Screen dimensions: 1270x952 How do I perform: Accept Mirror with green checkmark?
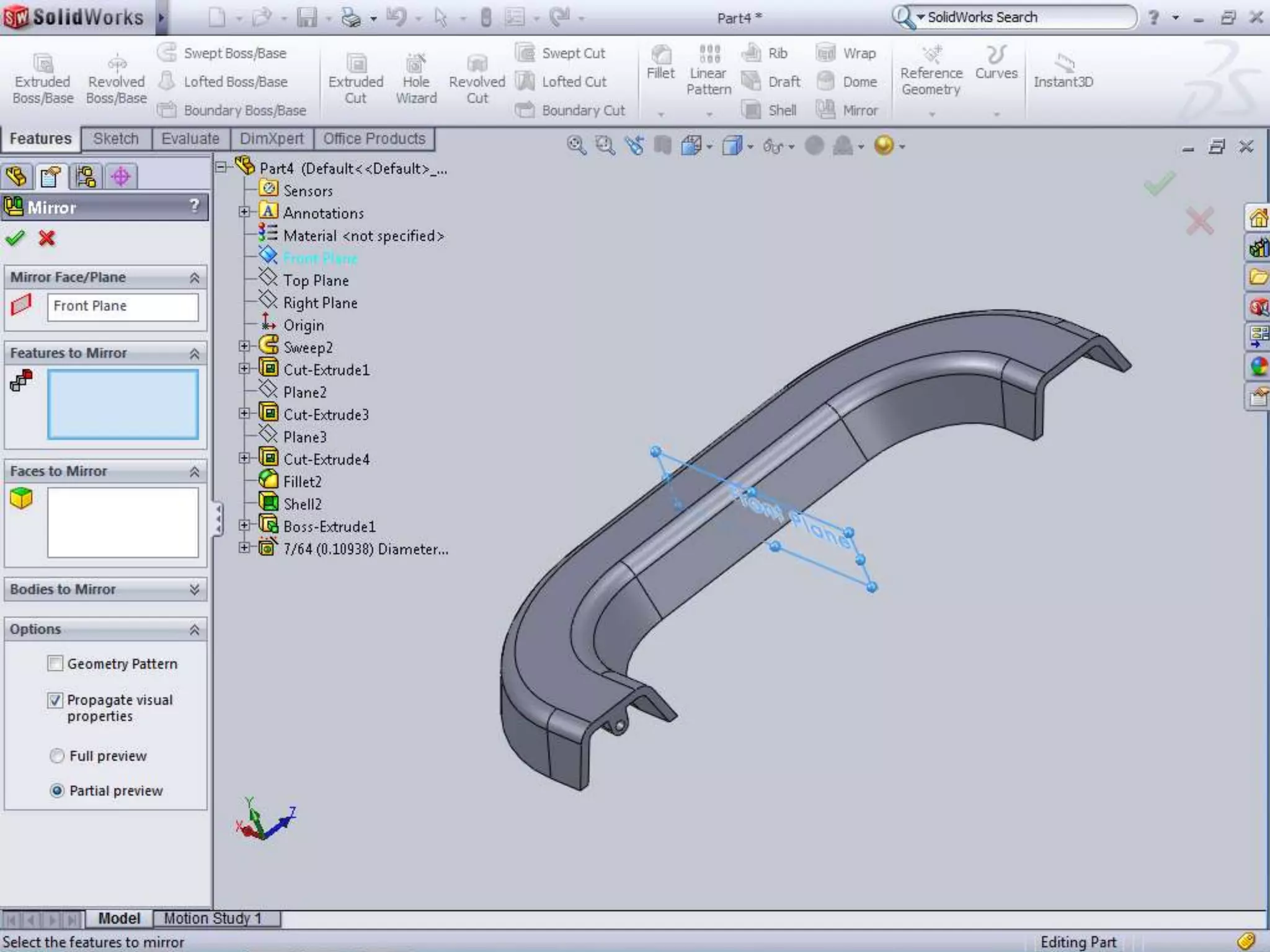(x=15, y=238)
